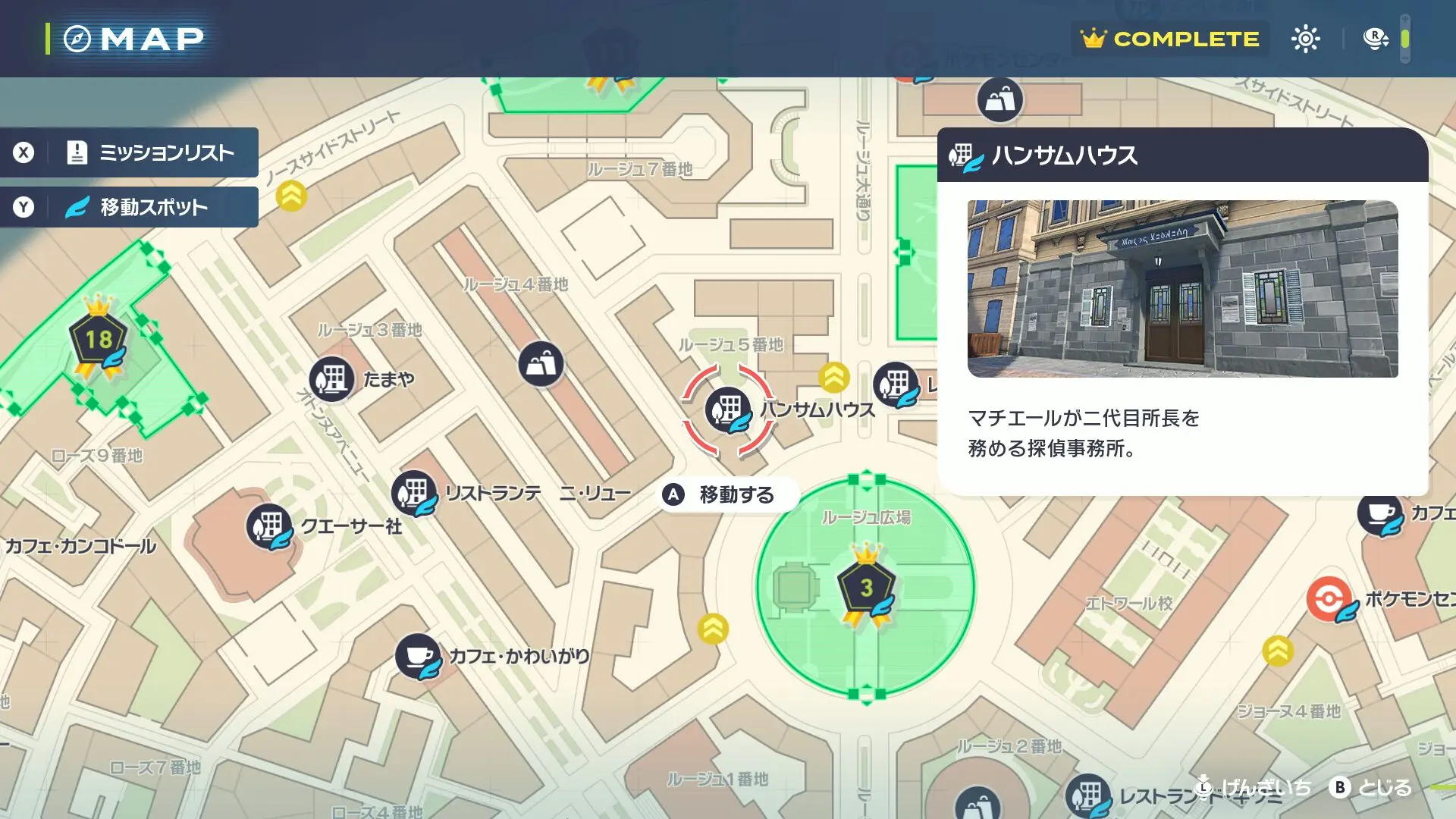Click the Pokémon Center pokeball icon

point(1329,599)
